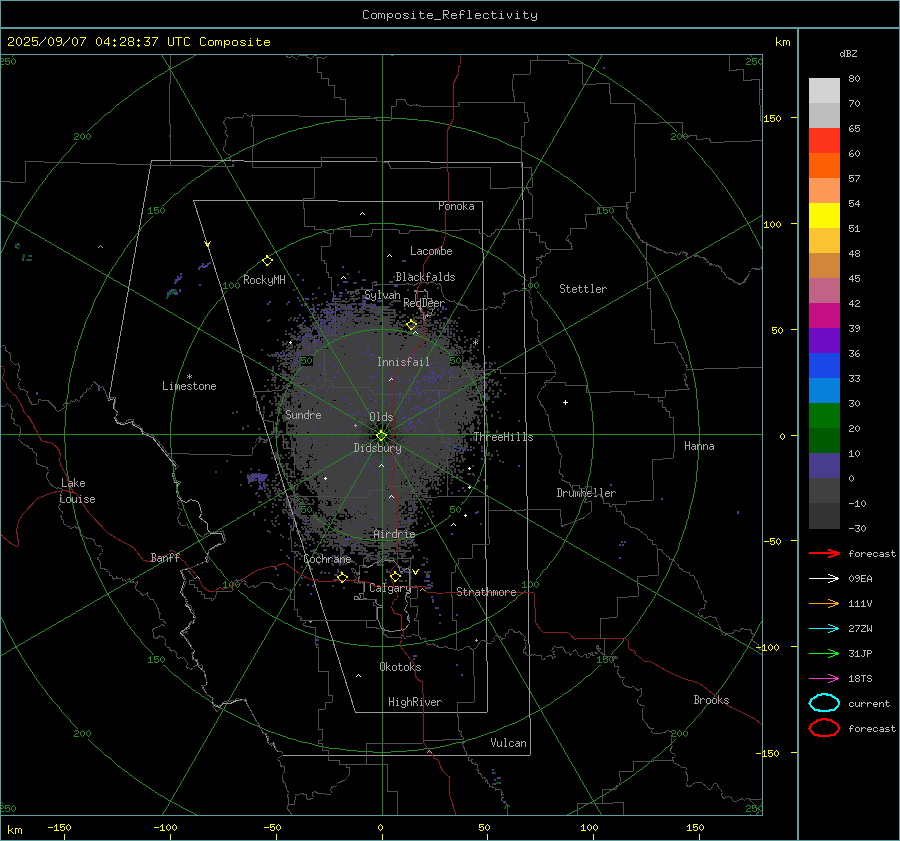The width and height of the screenshot is (900, 841).
Task: Click the green swatch between 30 and 20
Action: click(824, 415)
